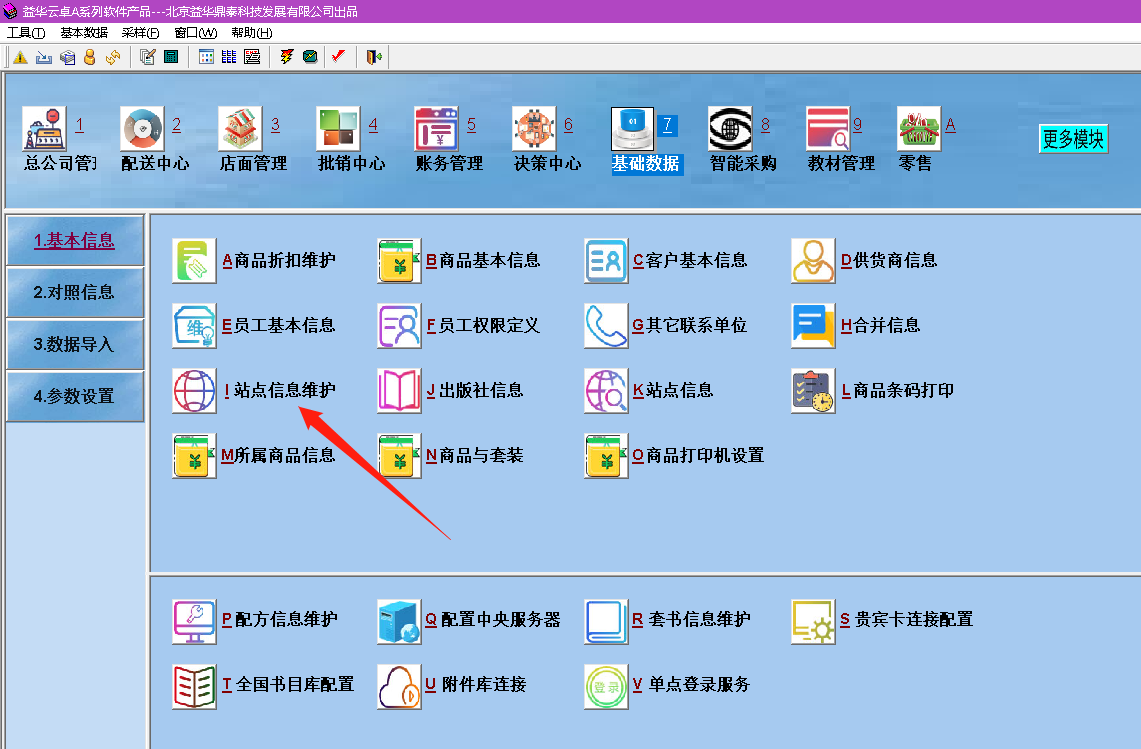Select 2.对照信息 side tab
This screenshot has height=749, width=1141.
75,293
